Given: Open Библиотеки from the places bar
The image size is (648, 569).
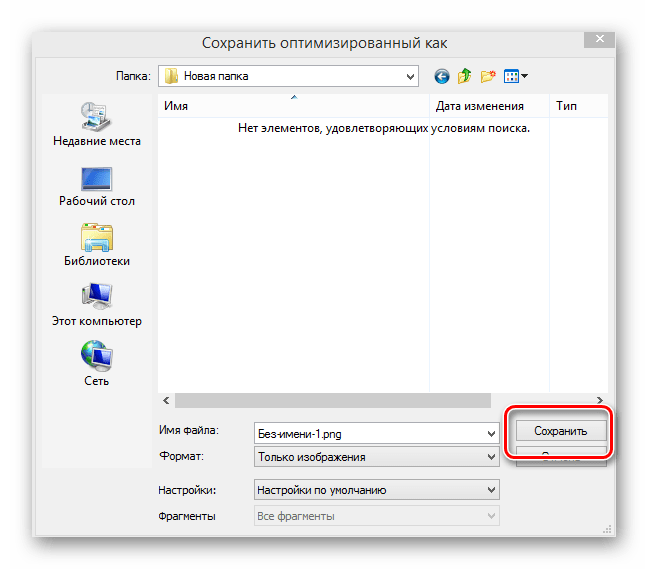Looking at the screenshot, I should click(96, 244).
